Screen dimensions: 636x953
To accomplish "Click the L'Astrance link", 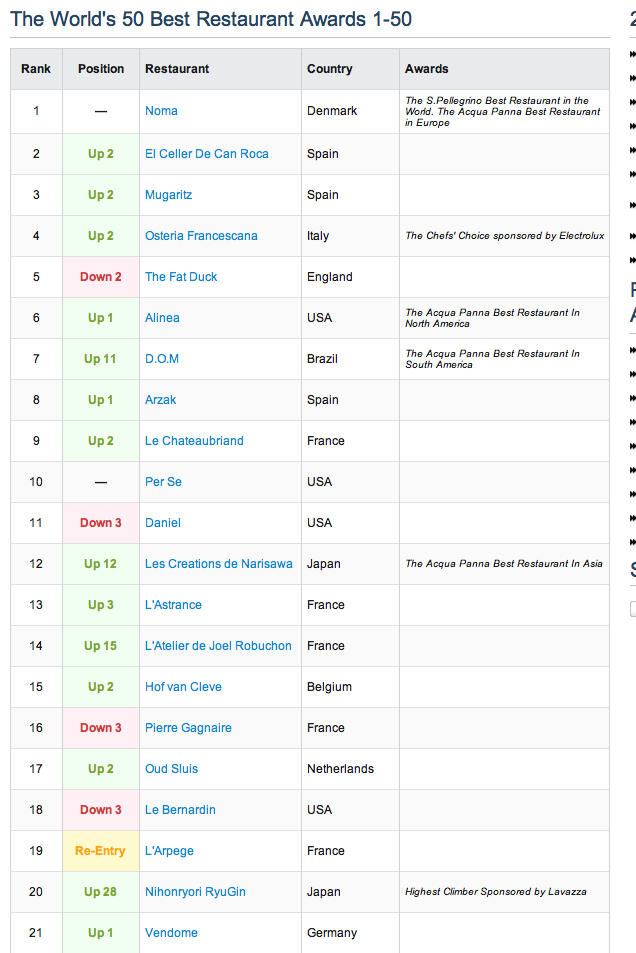I will coord(173,605).
